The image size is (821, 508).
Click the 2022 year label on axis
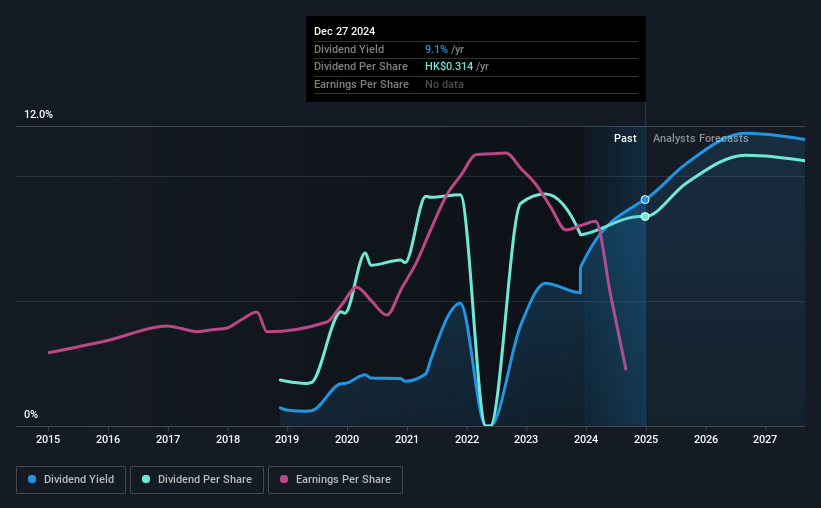[x=467, y=439]
